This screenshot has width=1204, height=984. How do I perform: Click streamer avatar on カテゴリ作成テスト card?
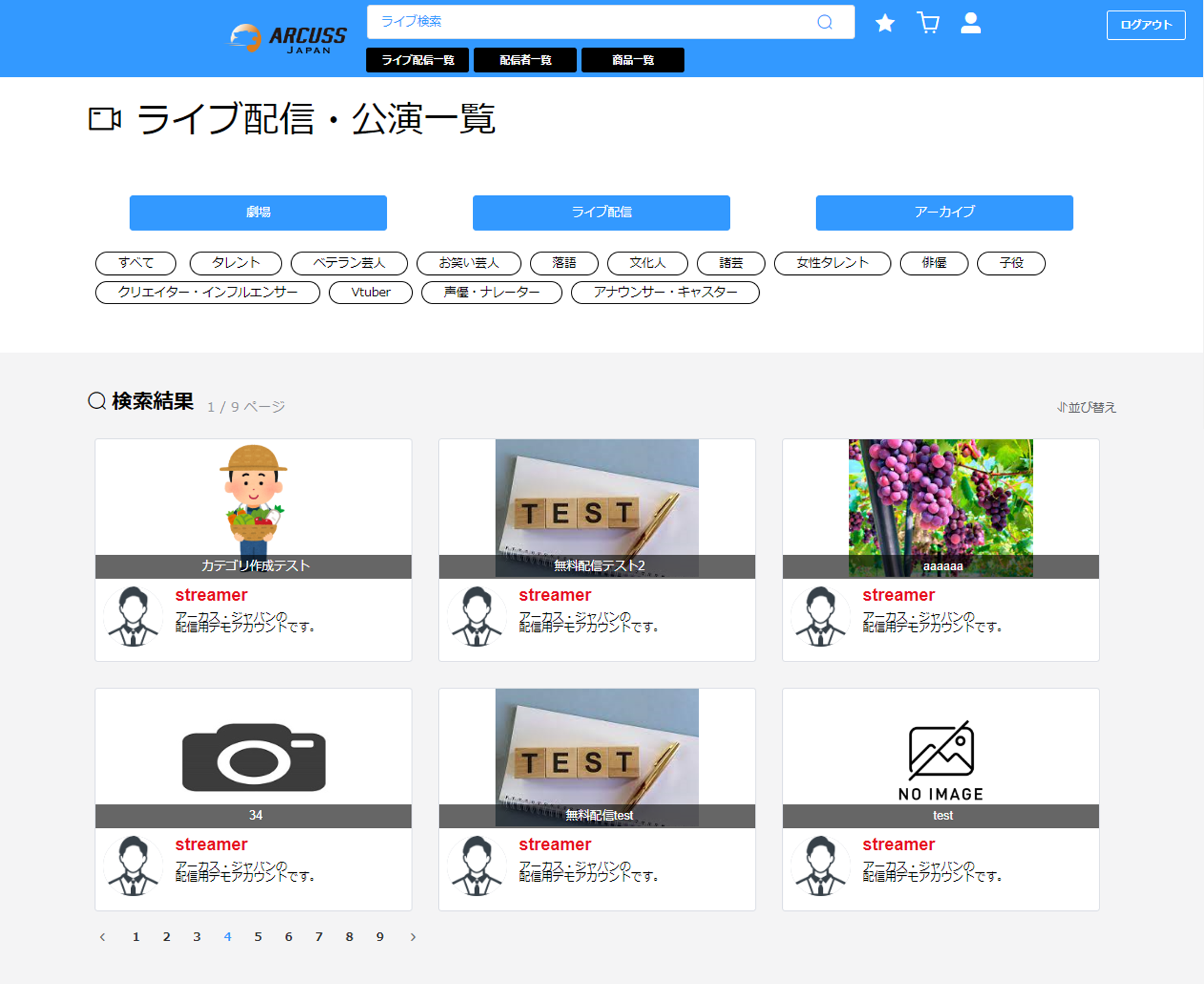tap(133, 616)
